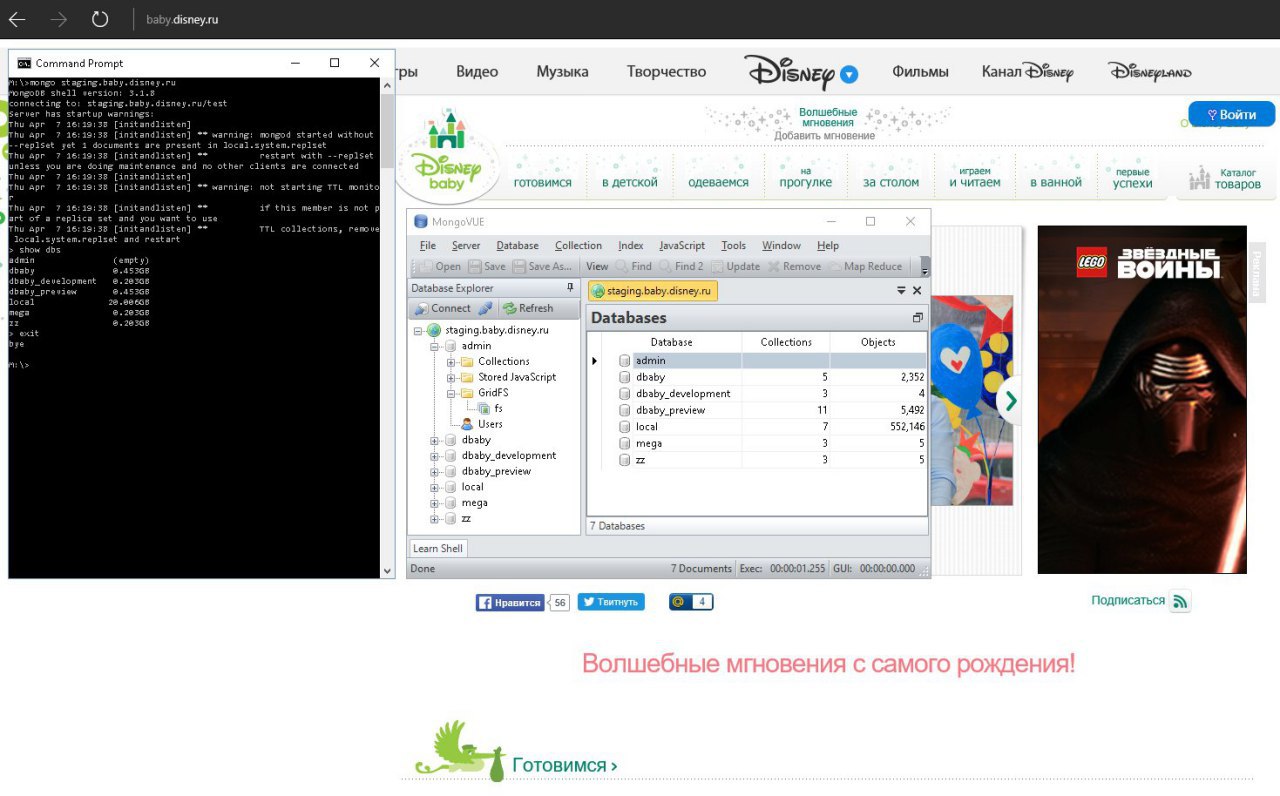Select Users under the admin database
The height and width of the screenshot is (796, 1280).
[x=482, y=424]
